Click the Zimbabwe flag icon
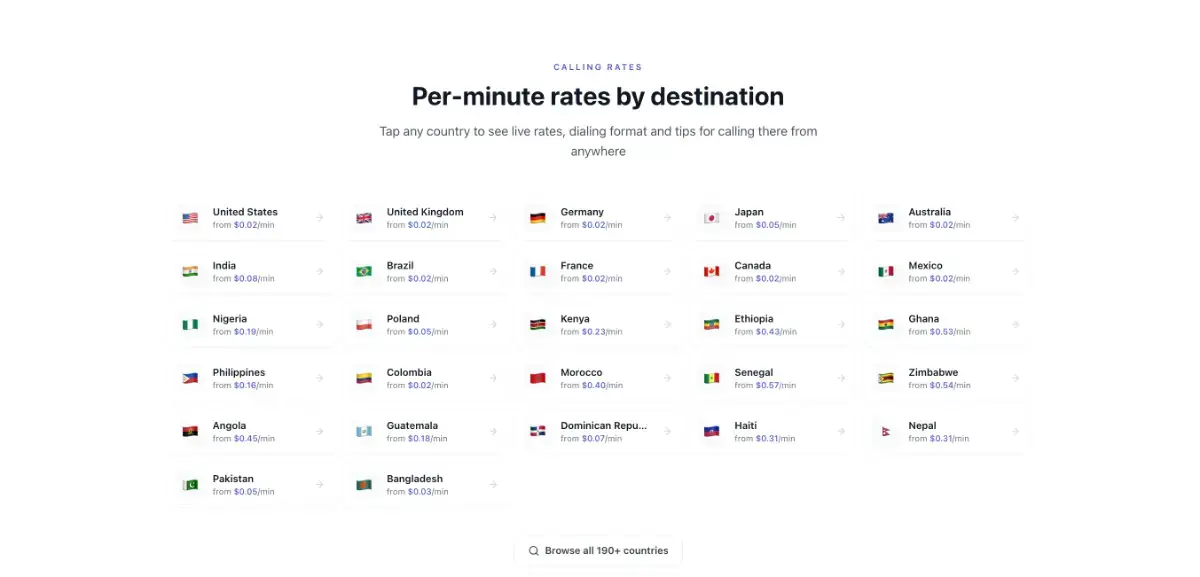This screenshot has height=577, width=1200. point(886,378)
